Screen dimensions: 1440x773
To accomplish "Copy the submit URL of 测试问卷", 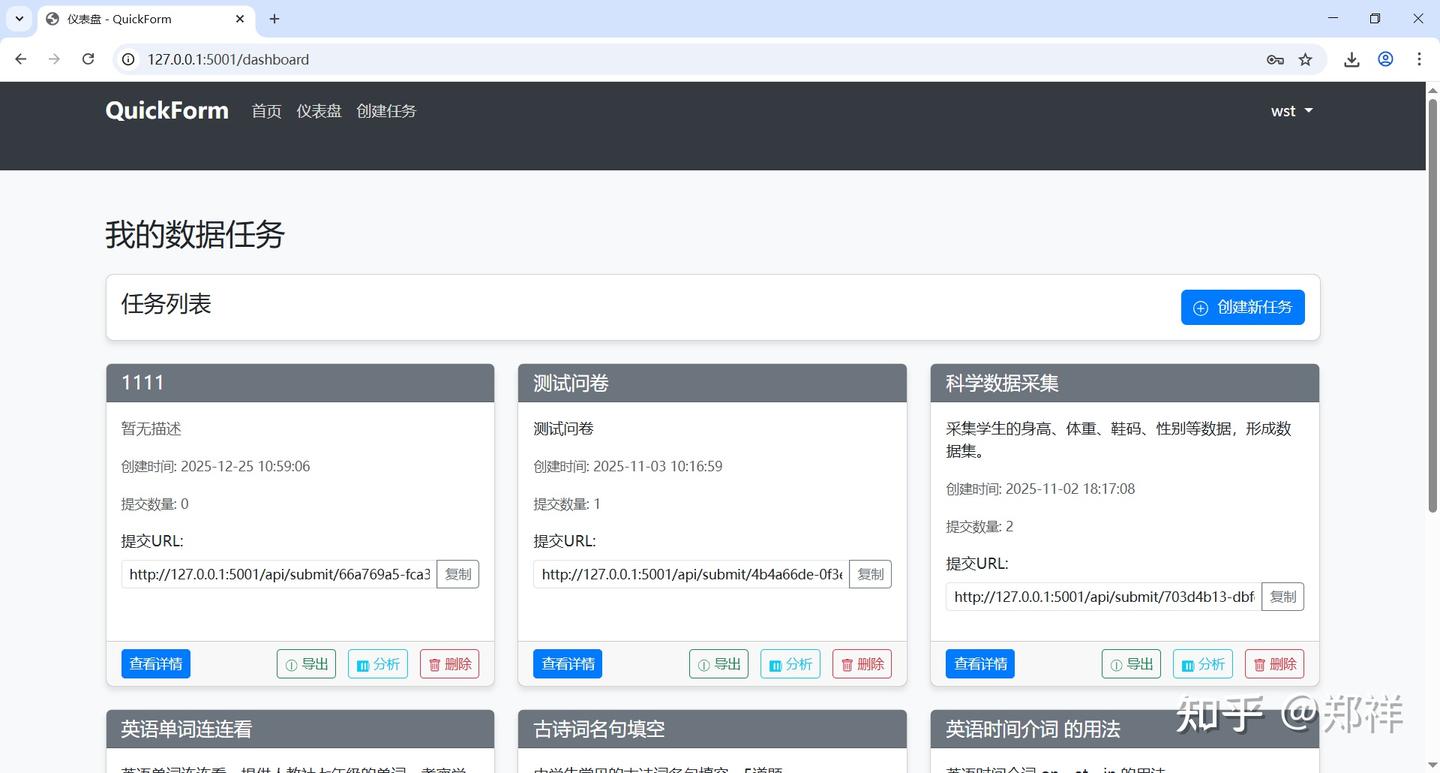I will click(x=870, y=574).
